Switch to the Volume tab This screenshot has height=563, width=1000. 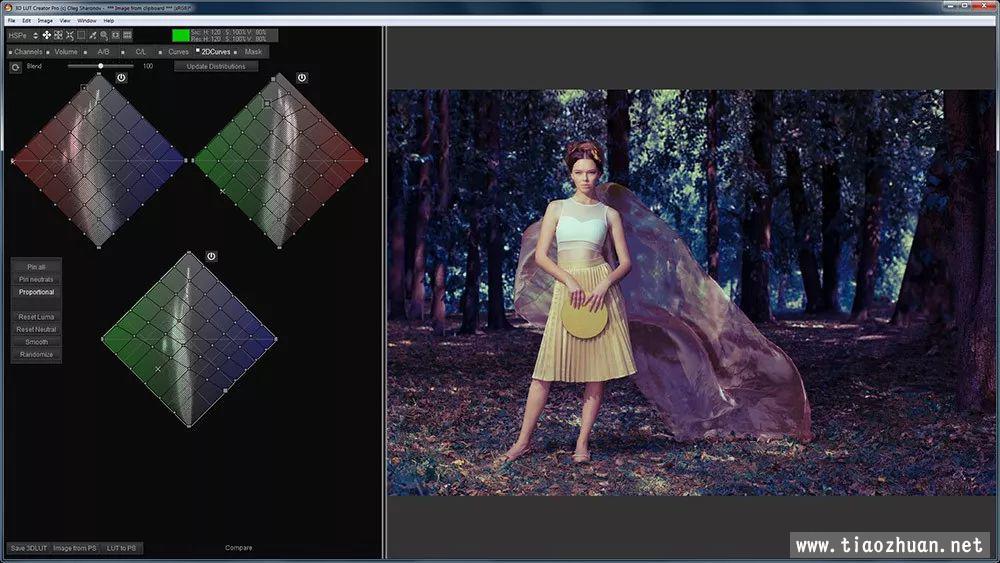pos(66,52)
